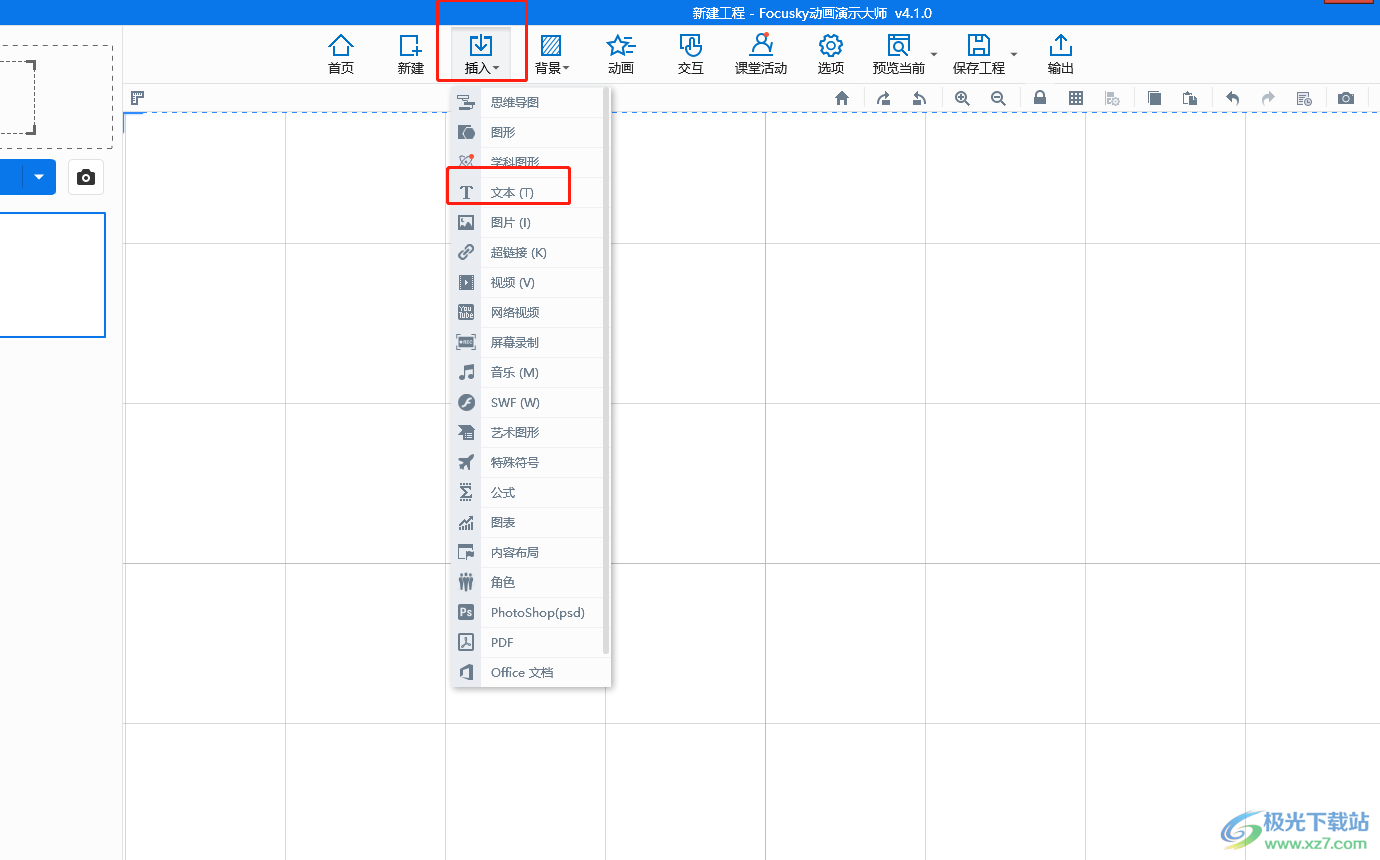Toggle the grid display icon

coord(1076,98)
